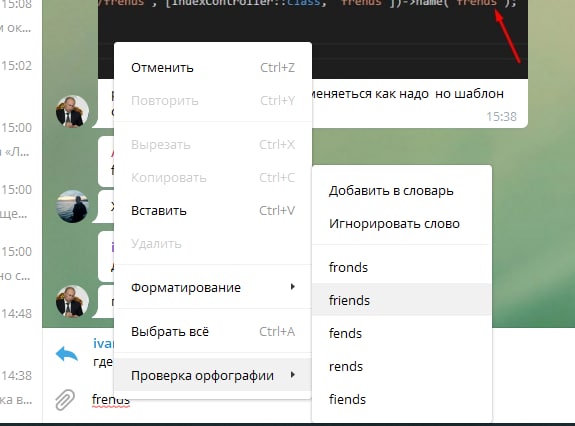Select the spelling suggestion rends
This screenshot has height=426, width=575.
click(402, 366)
